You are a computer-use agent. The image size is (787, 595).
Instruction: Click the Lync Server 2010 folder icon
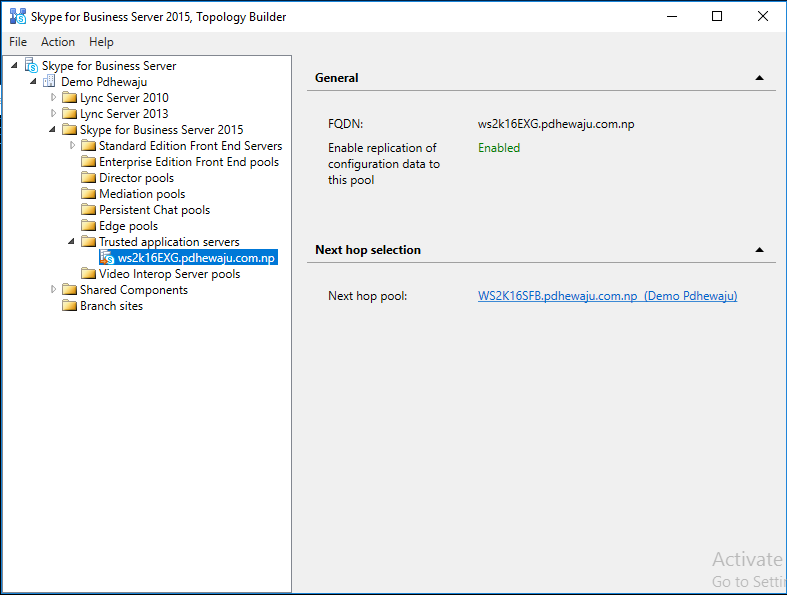point(69,97)
